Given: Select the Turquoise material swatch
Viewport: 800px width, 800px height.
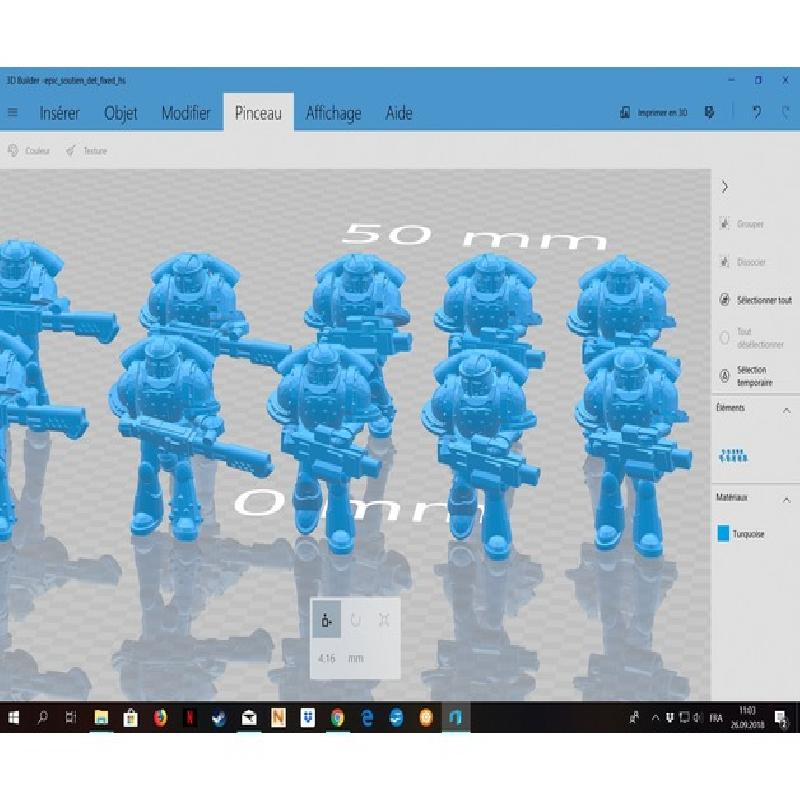Looking at the screenshot, I should coord(723,534).
